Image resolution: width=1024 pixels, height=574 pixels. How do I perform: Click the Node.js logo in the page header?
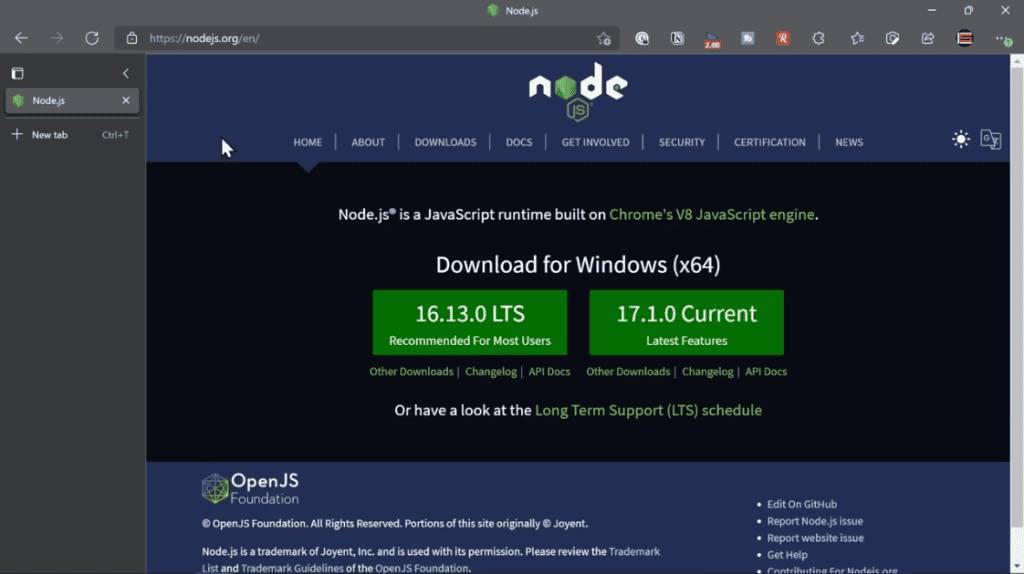click(x=578, y=91)
